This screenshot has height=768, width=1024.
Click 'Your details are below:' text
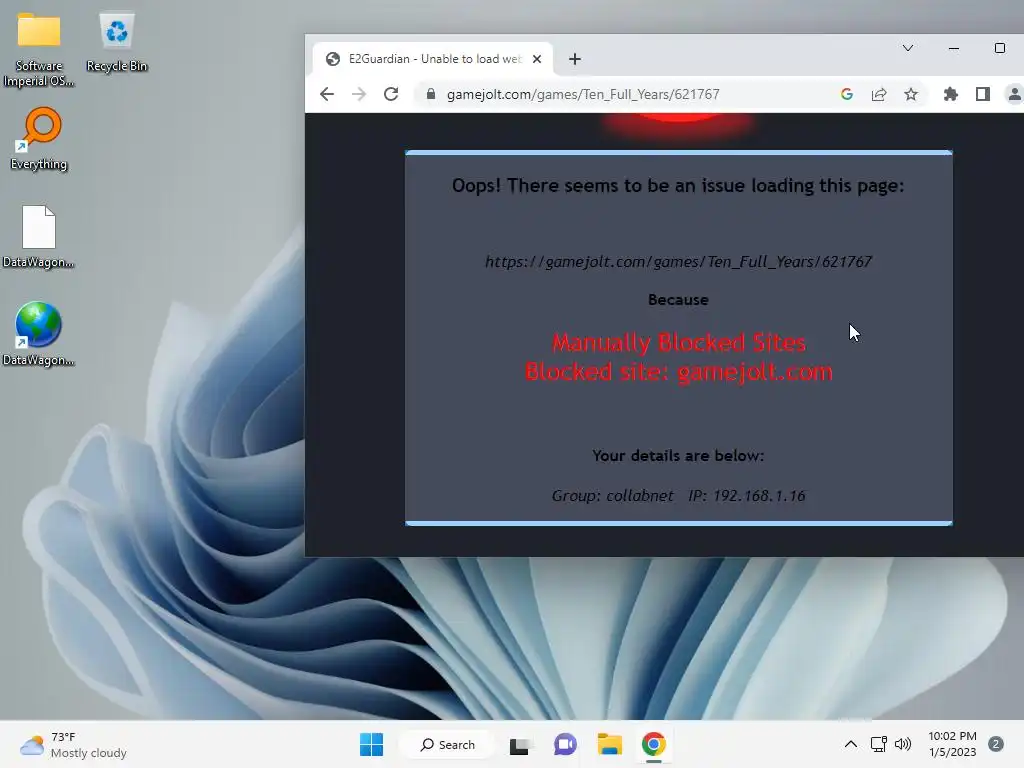point(678,455)
